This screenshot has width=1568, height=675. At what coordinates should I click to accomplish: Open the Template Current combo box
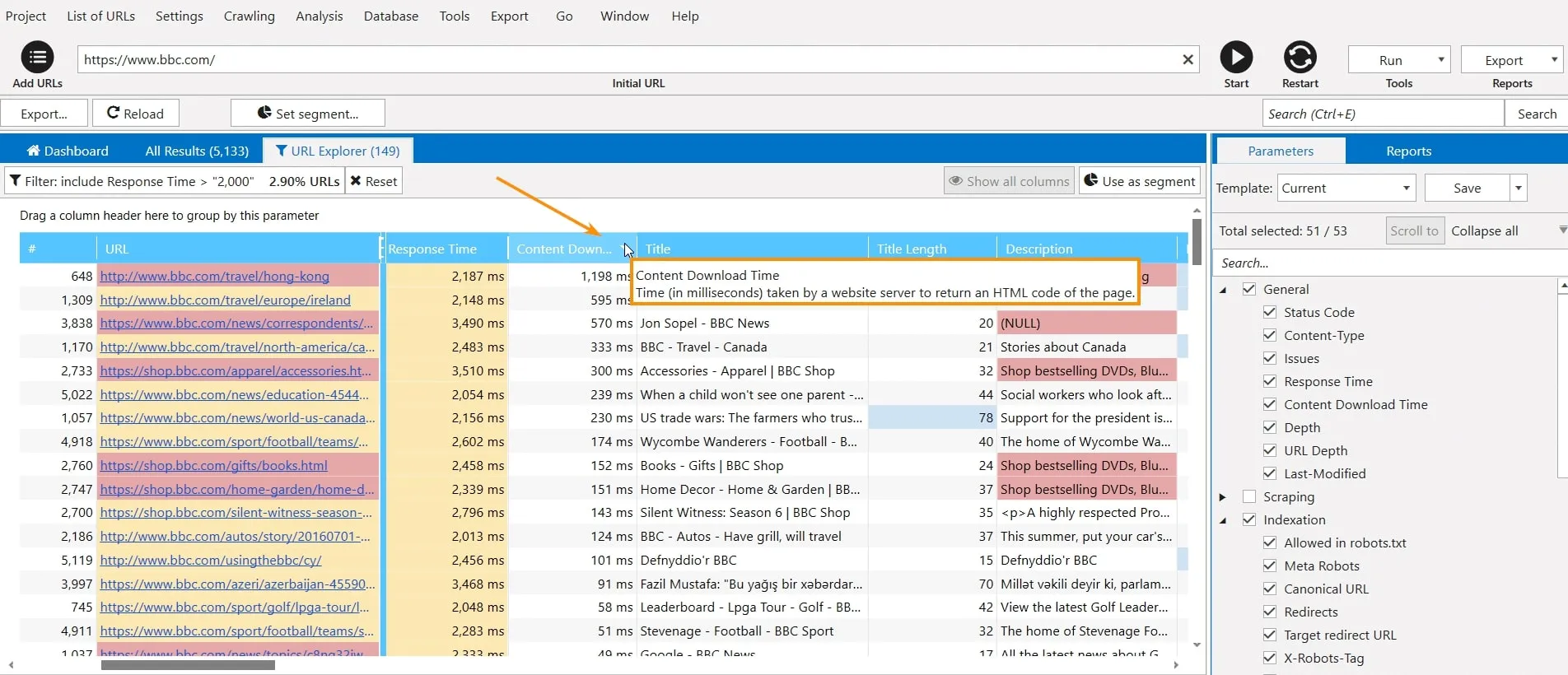point(1346,188)
